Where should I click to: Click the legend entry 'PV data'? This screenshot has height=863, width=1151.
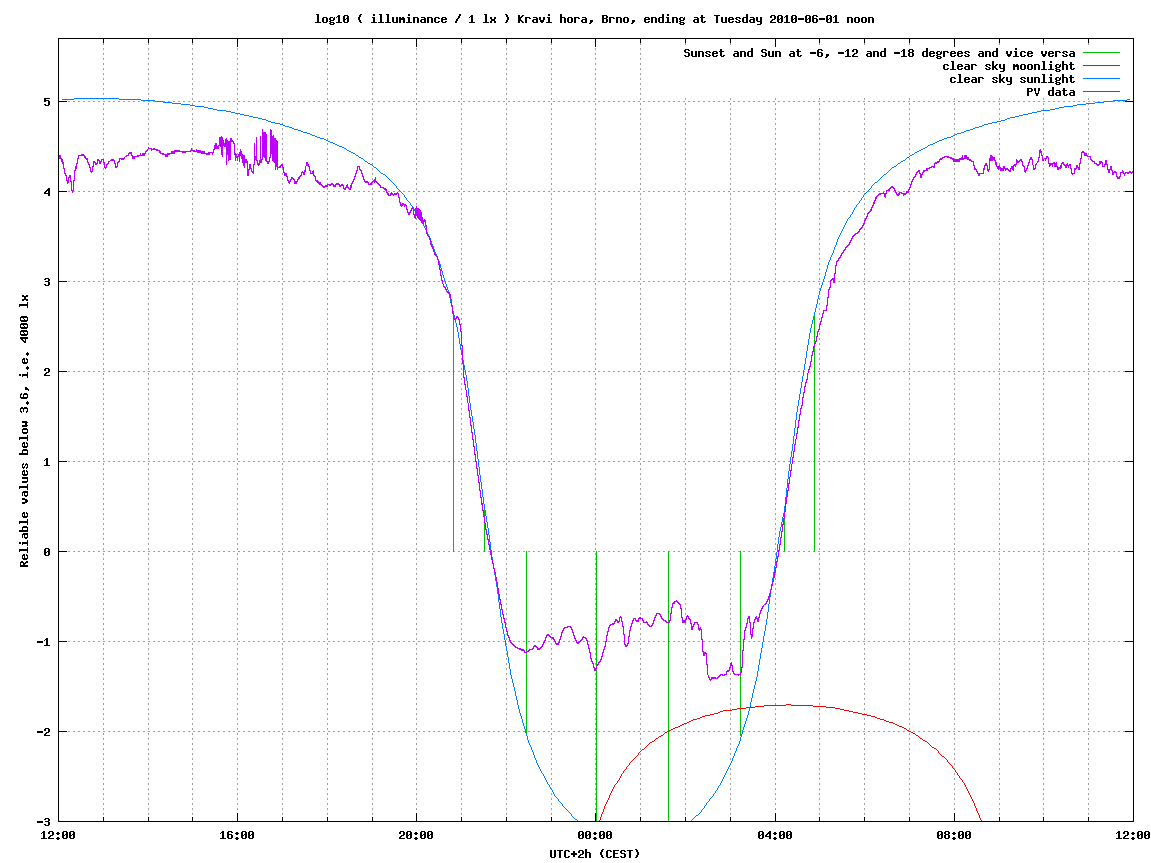click(1050, 92)
